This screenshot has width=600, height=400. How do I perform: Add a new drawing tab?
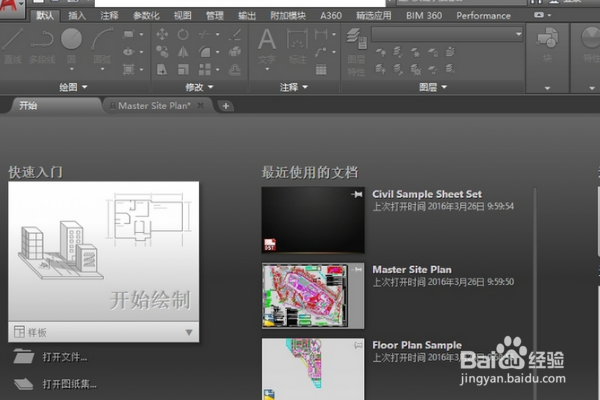226,106
